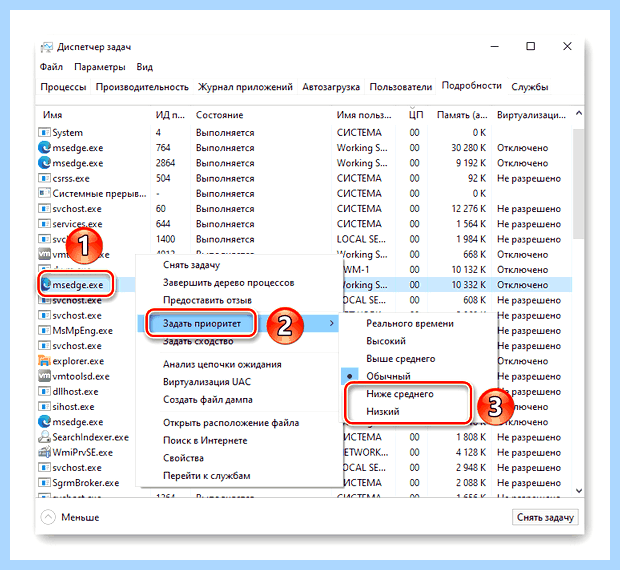
Task: Sort by Виртуализация column header
Action: [531, 115]
